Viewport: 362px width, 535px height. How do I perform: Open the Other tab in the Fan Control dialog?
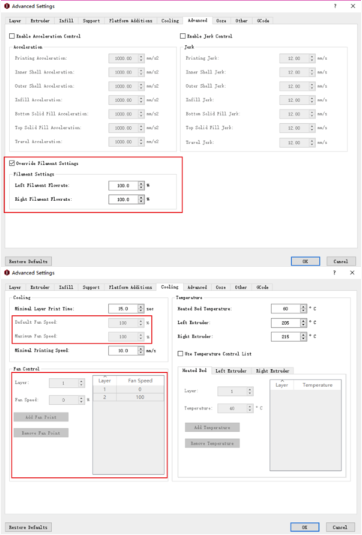[241, 287]
